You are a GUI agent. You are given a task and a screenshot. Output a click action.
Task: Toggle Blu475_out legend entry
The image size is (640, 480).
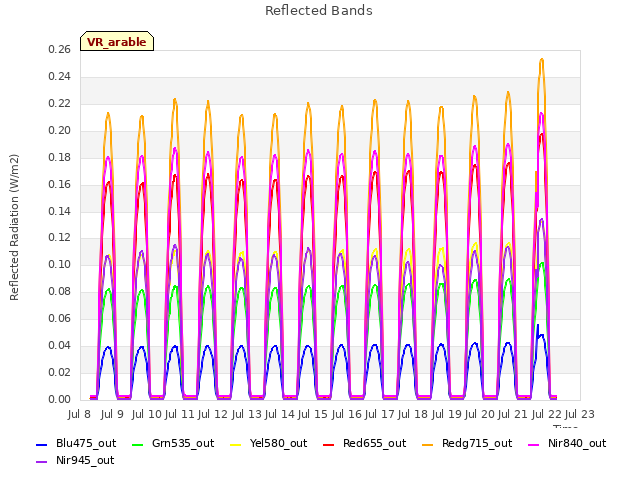(76, 443)
